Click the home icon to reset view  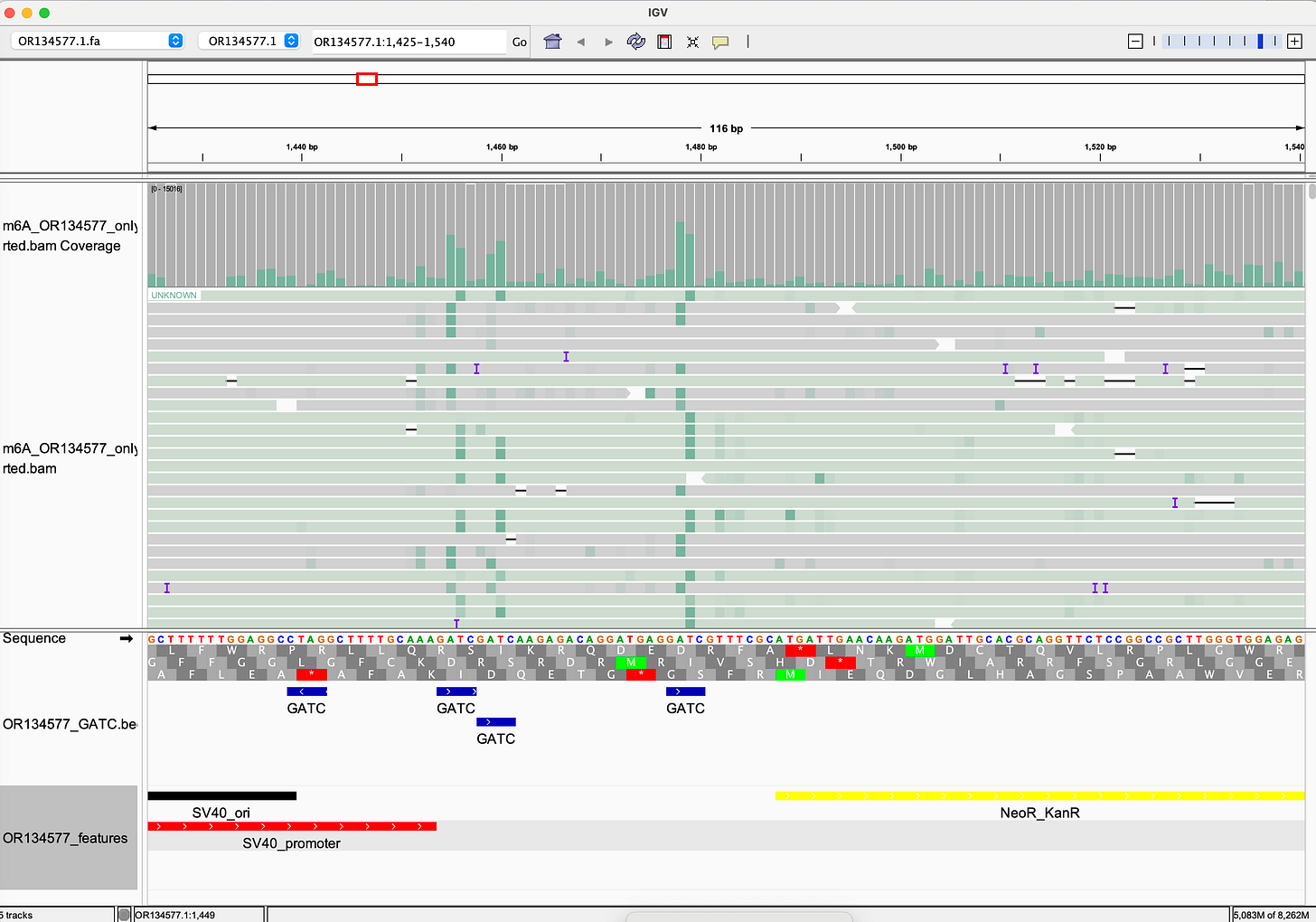coord(552,42)
